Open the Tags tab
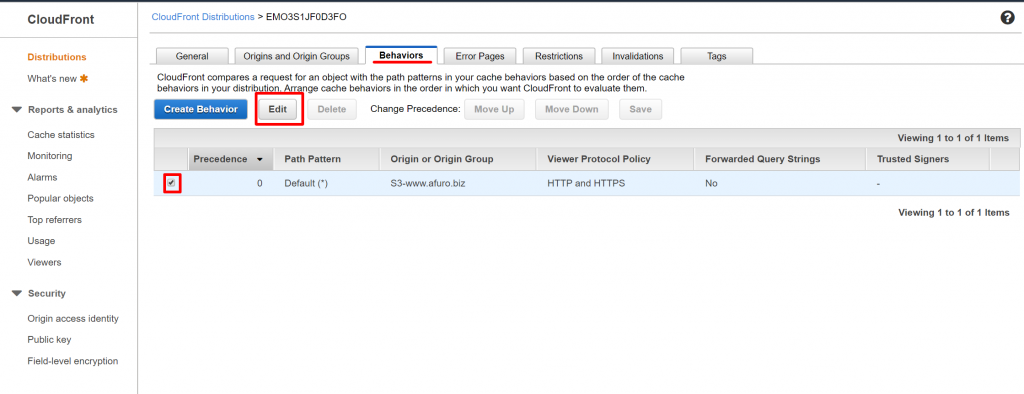Screen dimensions: 1024x394 click(716, 56)
